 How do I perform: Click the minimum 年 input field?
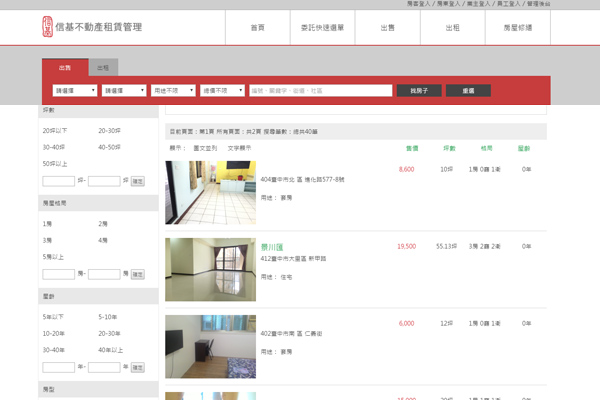59,367
